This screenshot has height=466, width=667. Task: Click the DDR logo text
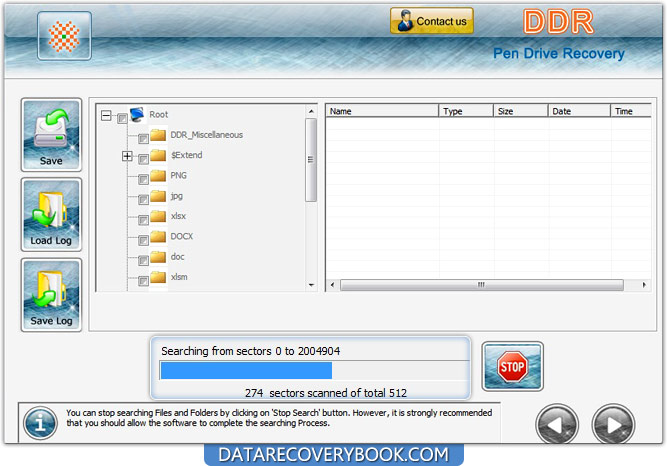click(558, 22)
